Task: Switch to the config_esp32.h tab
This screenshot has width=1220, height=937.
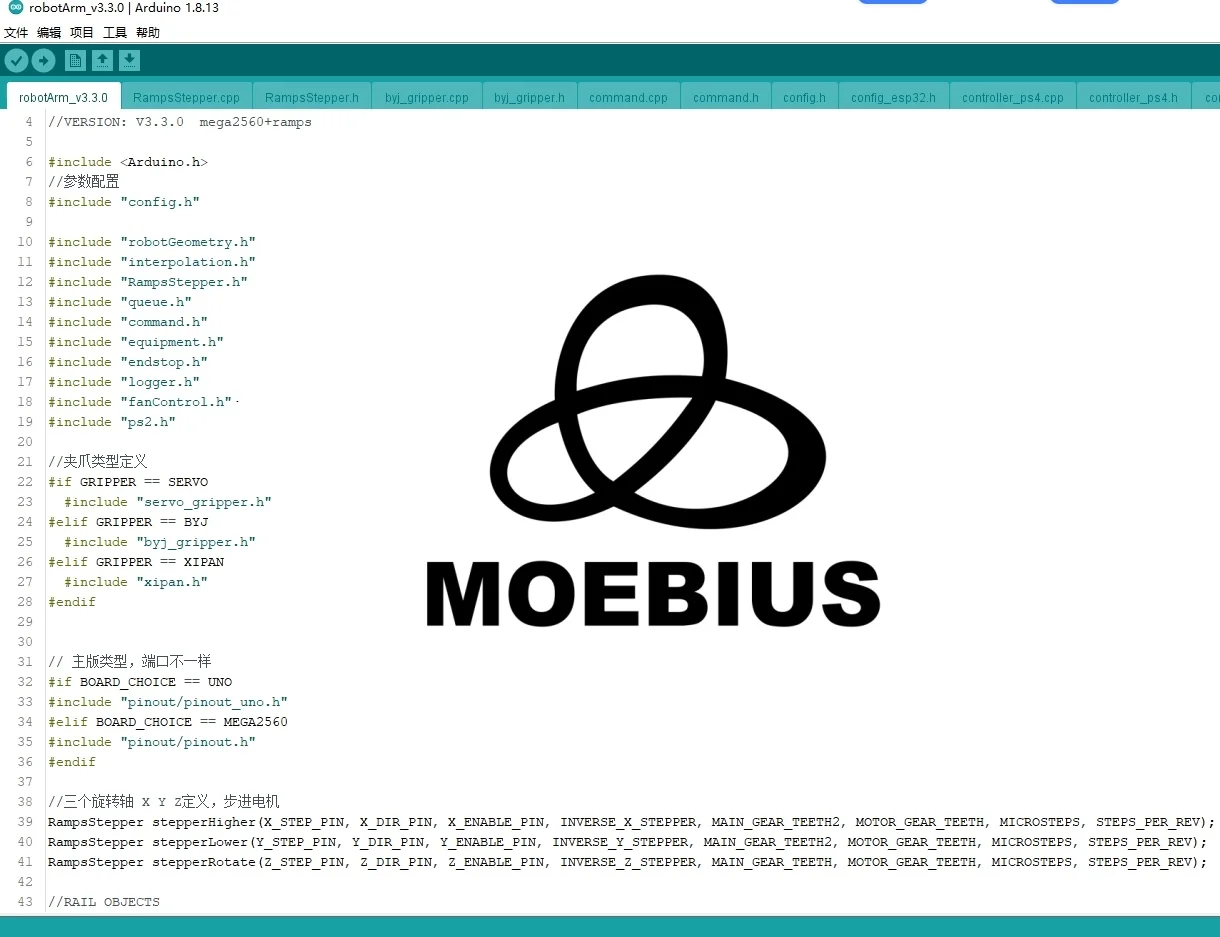Action: pyautogui.click(x=894, y=97)
